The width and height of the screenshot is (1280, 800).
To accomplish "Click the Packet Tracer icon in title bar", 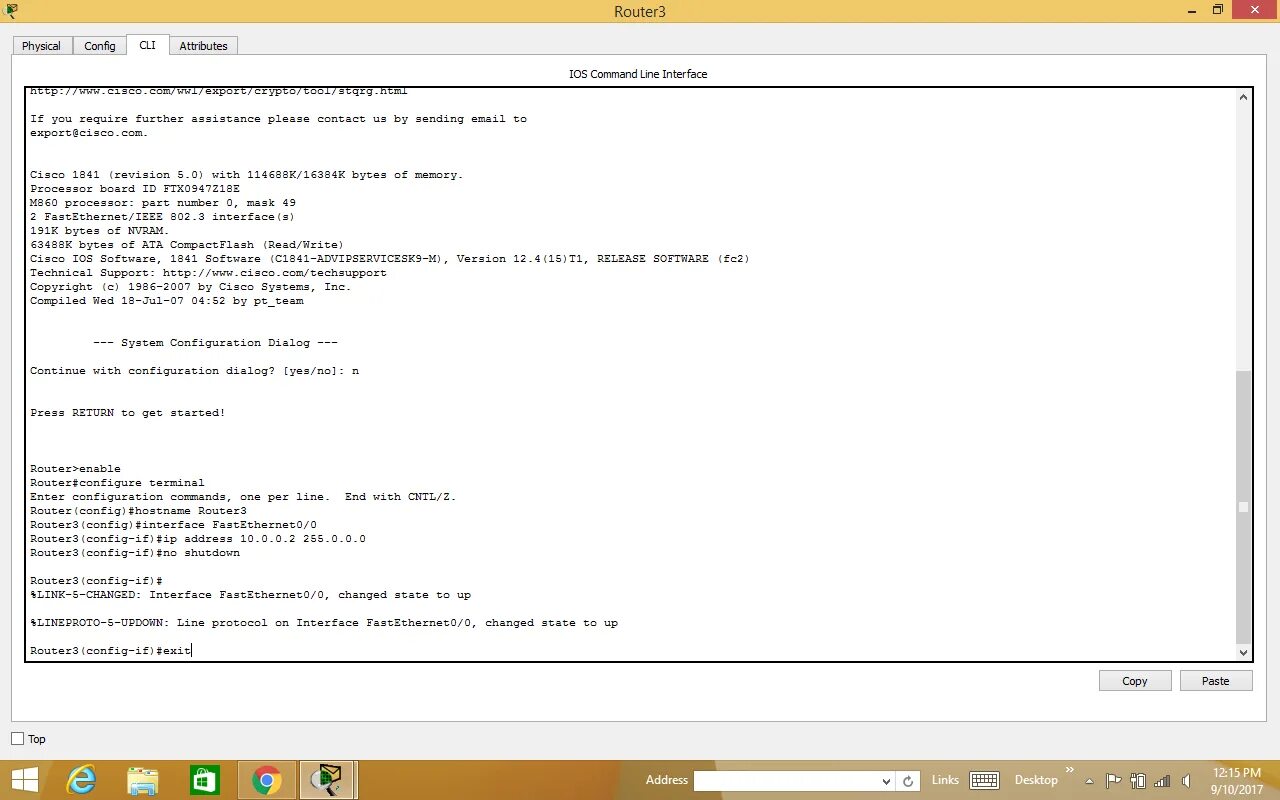I will coord(11,11).
